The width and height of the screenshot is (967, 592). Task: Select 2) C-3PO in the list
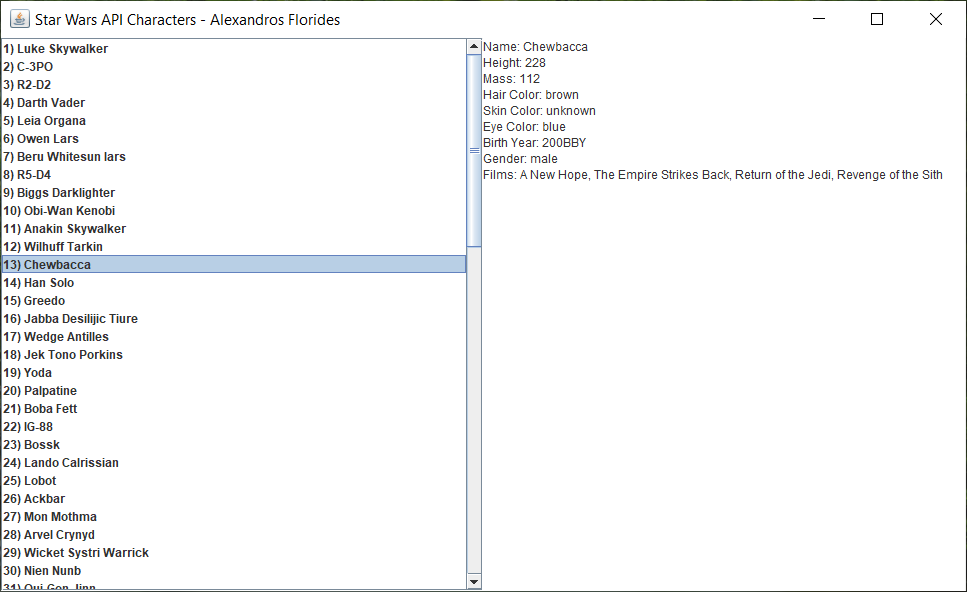234,67
